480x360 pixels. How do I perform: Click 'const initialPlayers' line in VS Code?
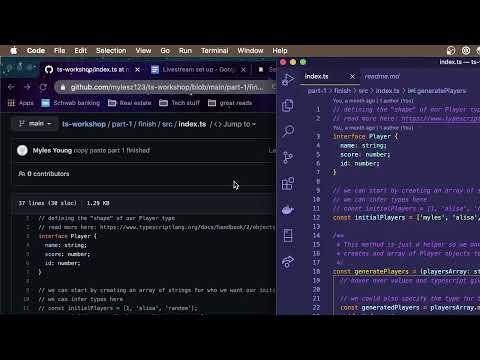click(406, 217)
